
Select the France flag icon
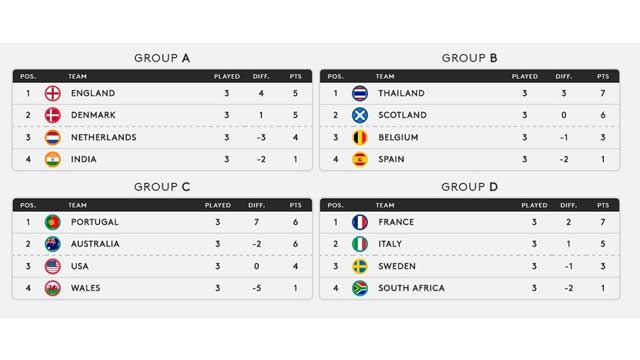(x=360, y=222)
